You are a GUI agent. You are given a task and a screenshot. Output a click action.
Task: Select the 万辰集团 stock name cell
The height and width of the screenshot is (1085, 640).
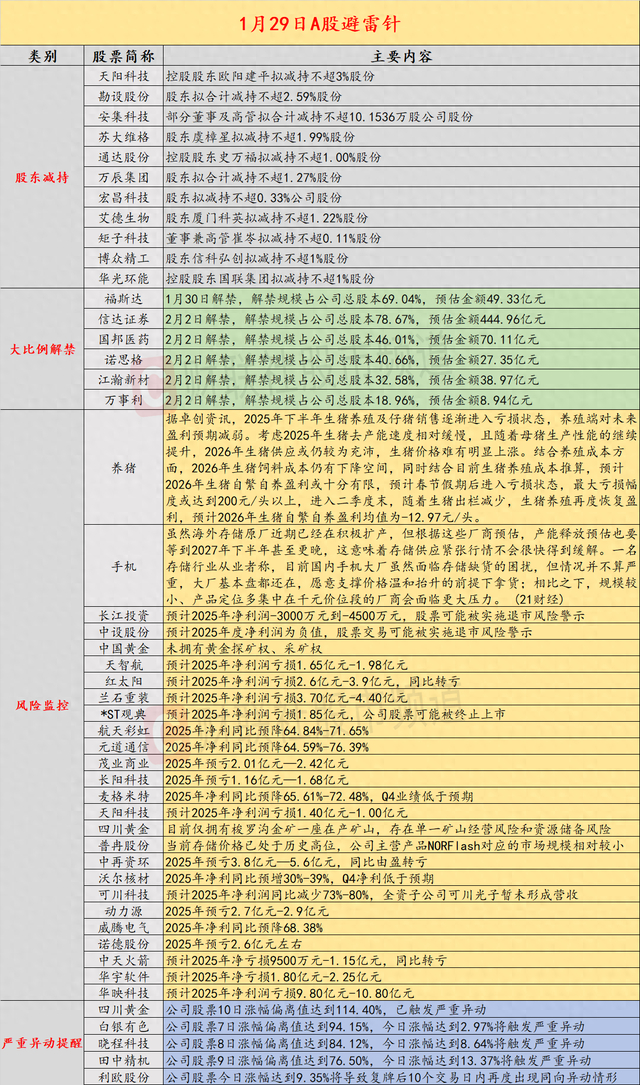pos(124,177)
